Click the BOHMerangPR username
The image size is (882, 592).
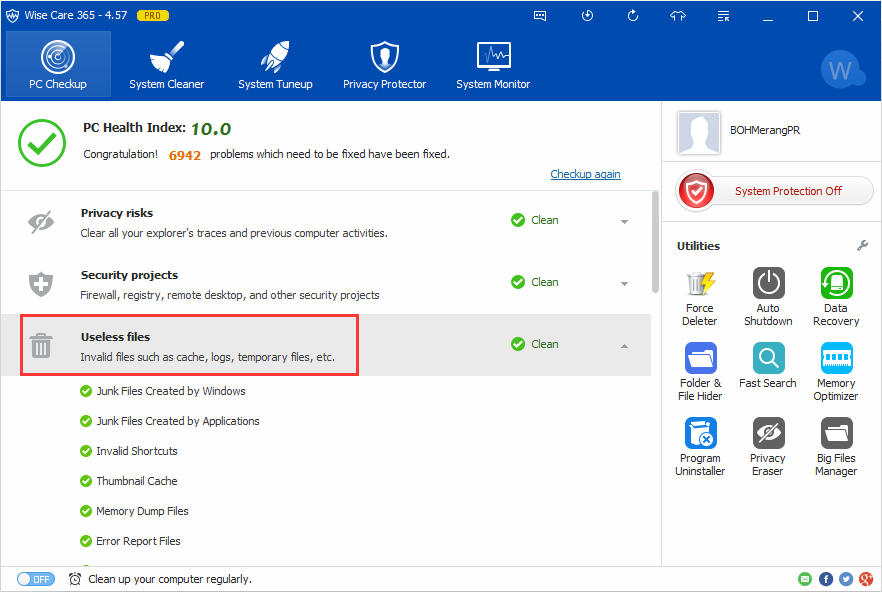click(765, 130)
